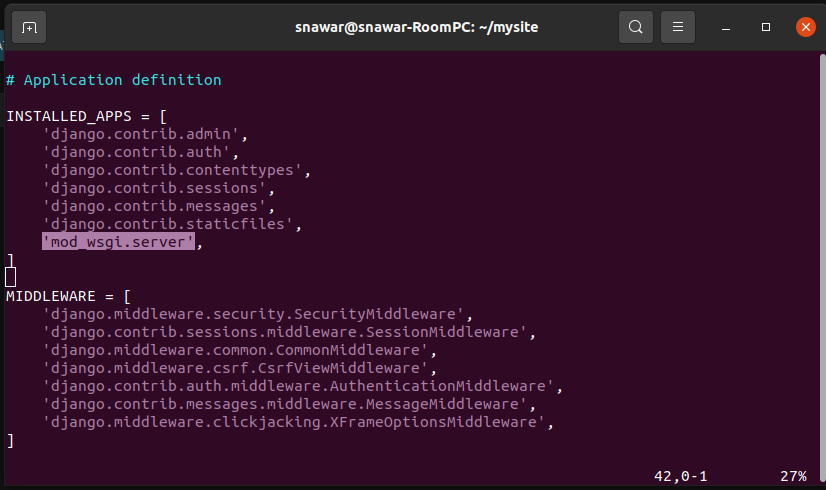Click the 'django.contrib.staticfiles' line

pyautogui.click(x=172, y=224)
